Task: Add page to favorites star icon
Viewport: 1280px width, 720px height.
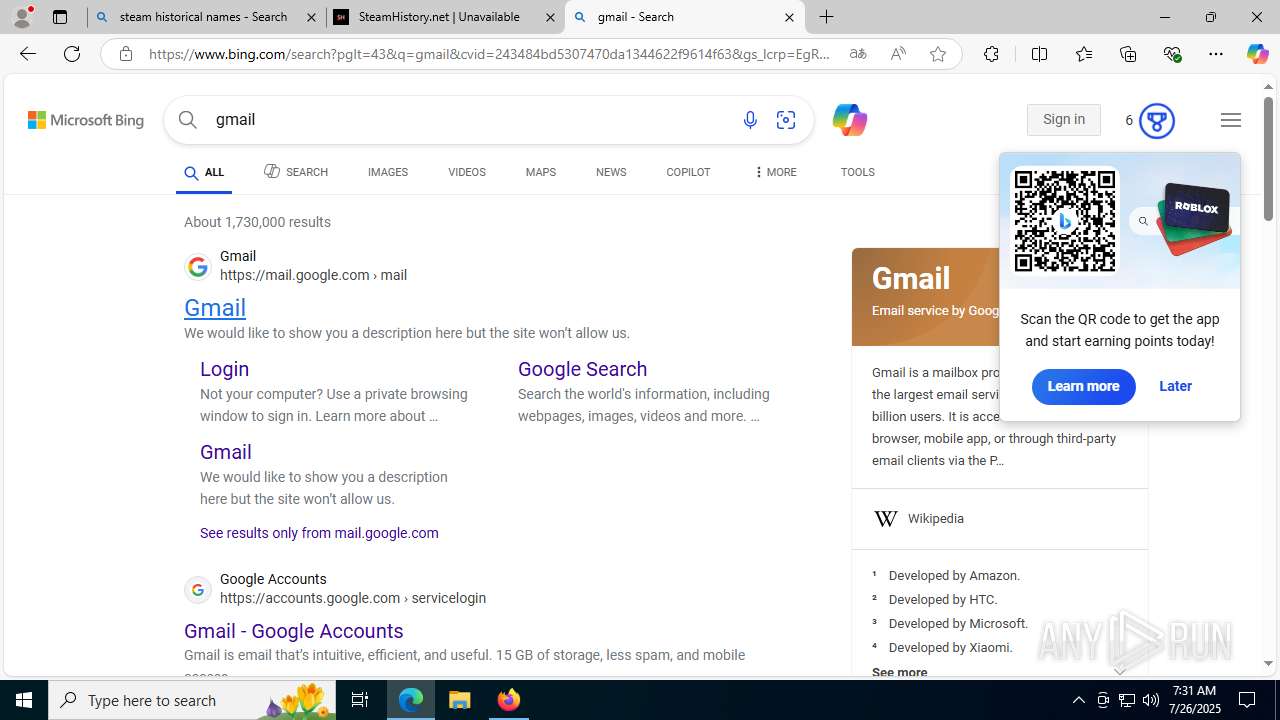Action: (x=938, y=54)
